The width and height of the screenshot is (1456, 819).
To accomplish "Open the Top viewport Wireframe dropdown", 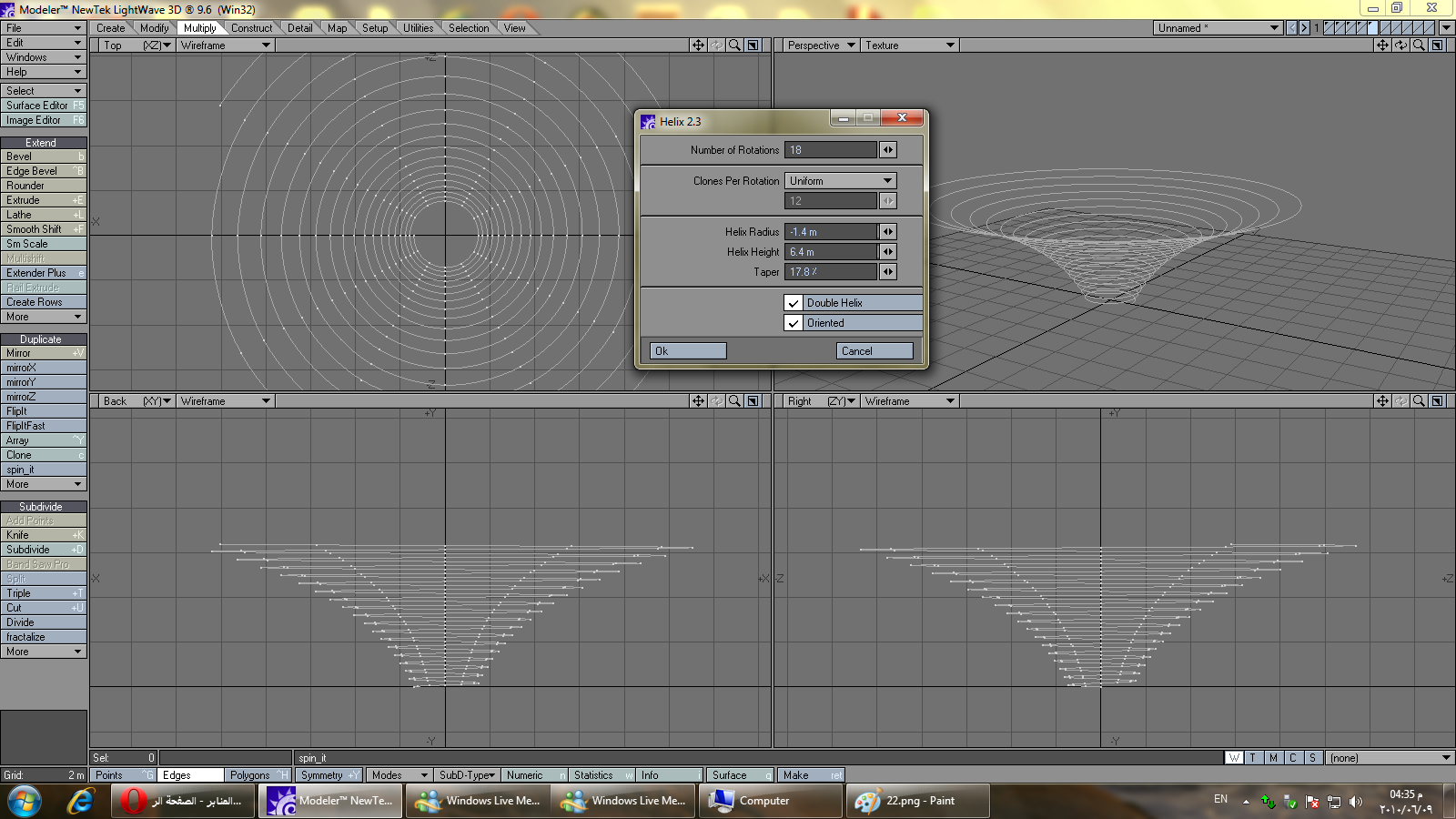I will click(225, 45).
